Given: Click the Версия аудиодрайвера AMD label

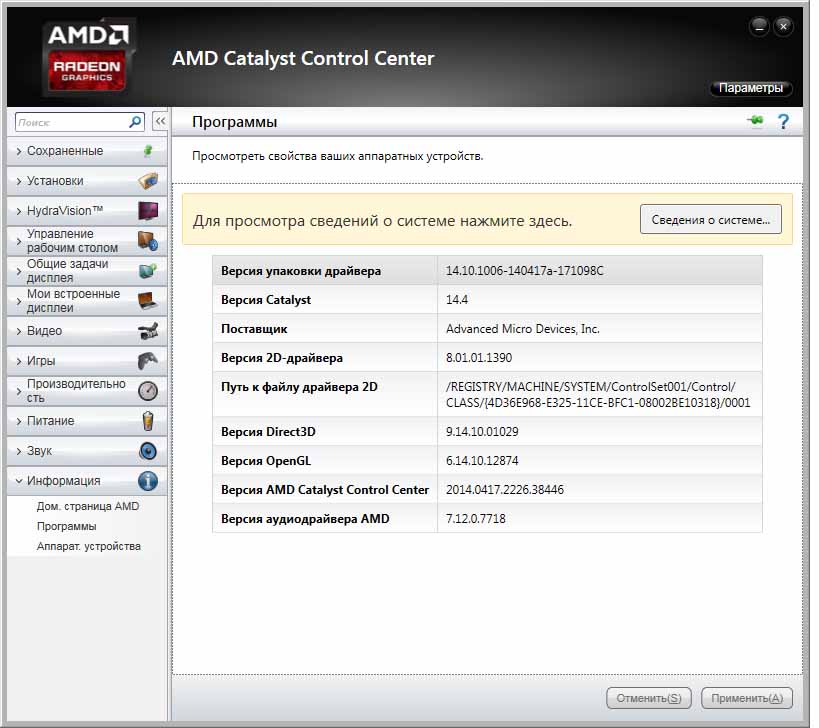Looking at the screenshot, I should (x=305, y=519).
